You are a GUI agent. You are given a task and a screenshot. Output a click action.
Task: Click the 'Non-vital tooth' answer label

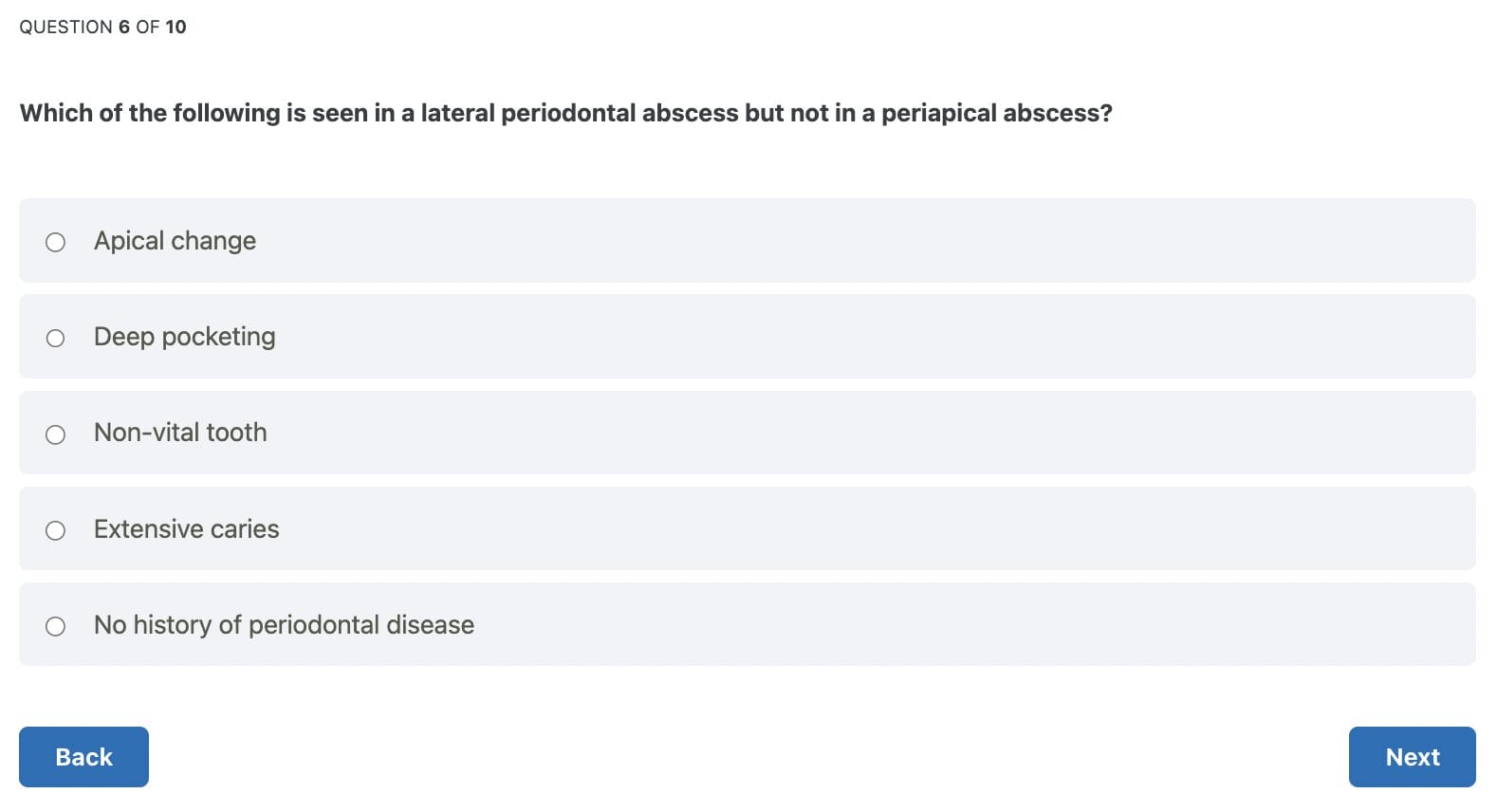click(180, 433)
